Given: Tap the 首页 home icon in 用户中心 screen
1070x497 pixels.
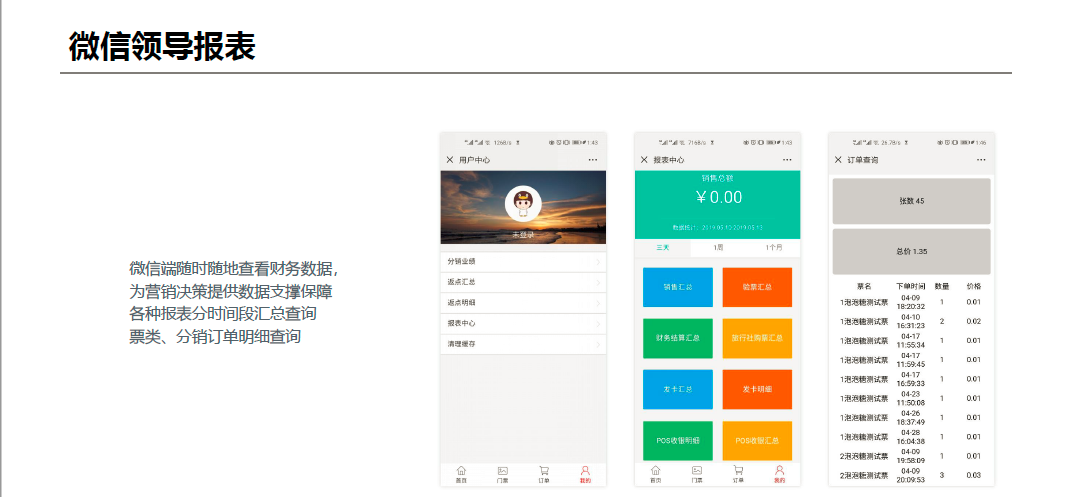Looking at the screenshot, I should point(461,473).
